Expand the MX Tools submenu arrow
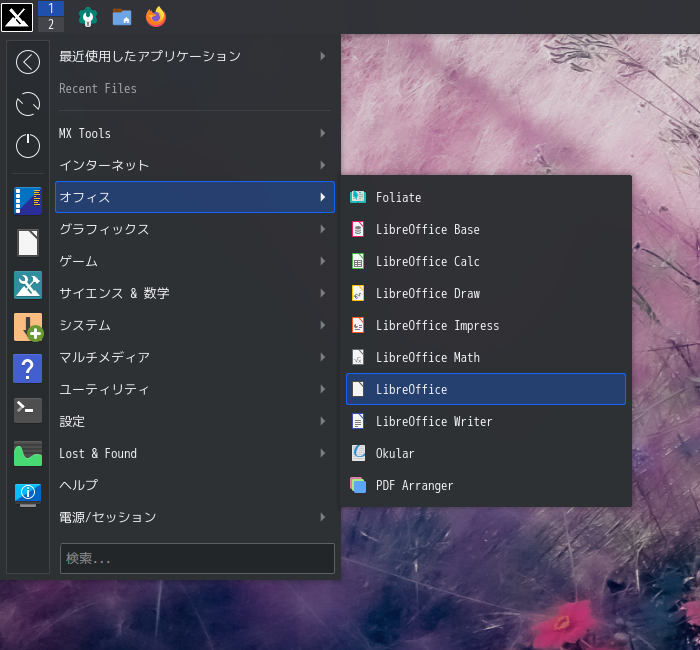 pos(323,133)
